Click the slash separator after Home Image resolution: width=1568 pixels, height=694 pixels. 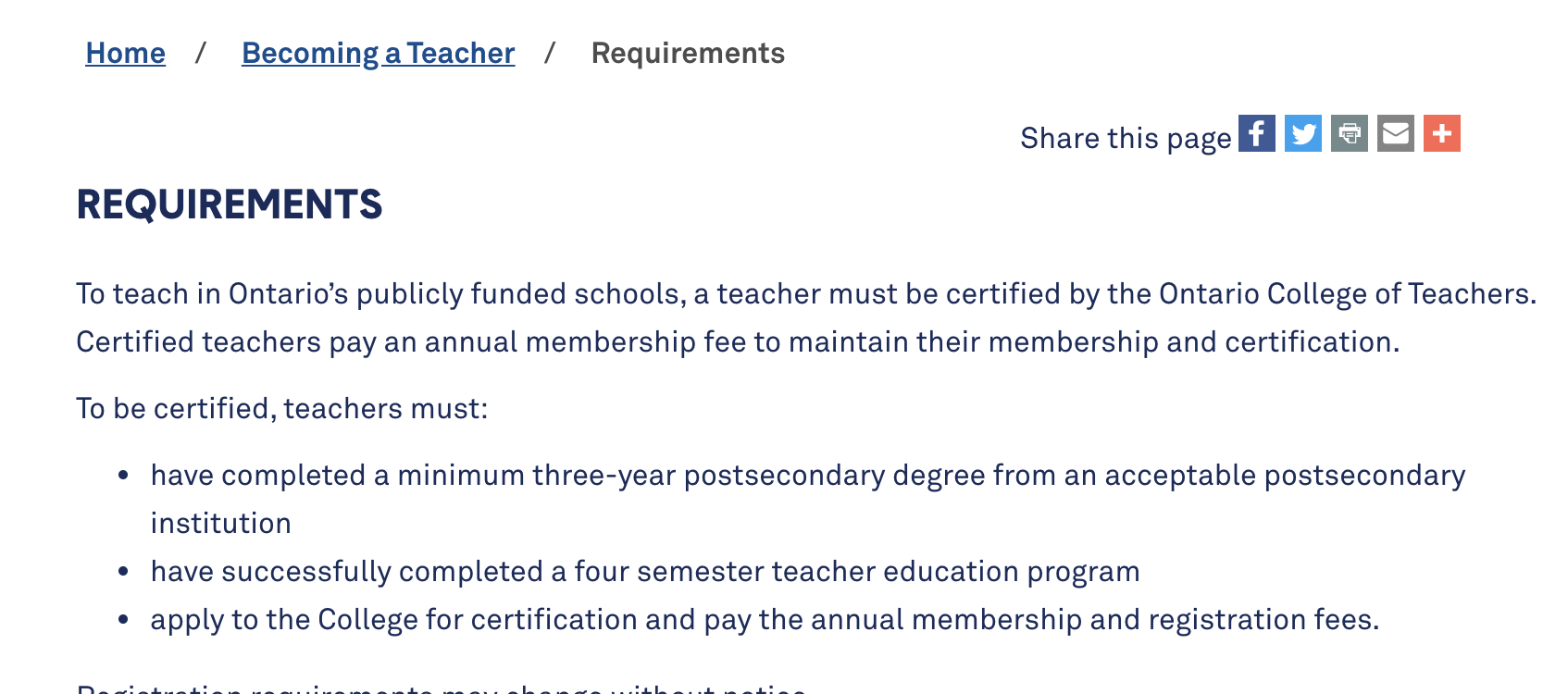pos(201,54)
